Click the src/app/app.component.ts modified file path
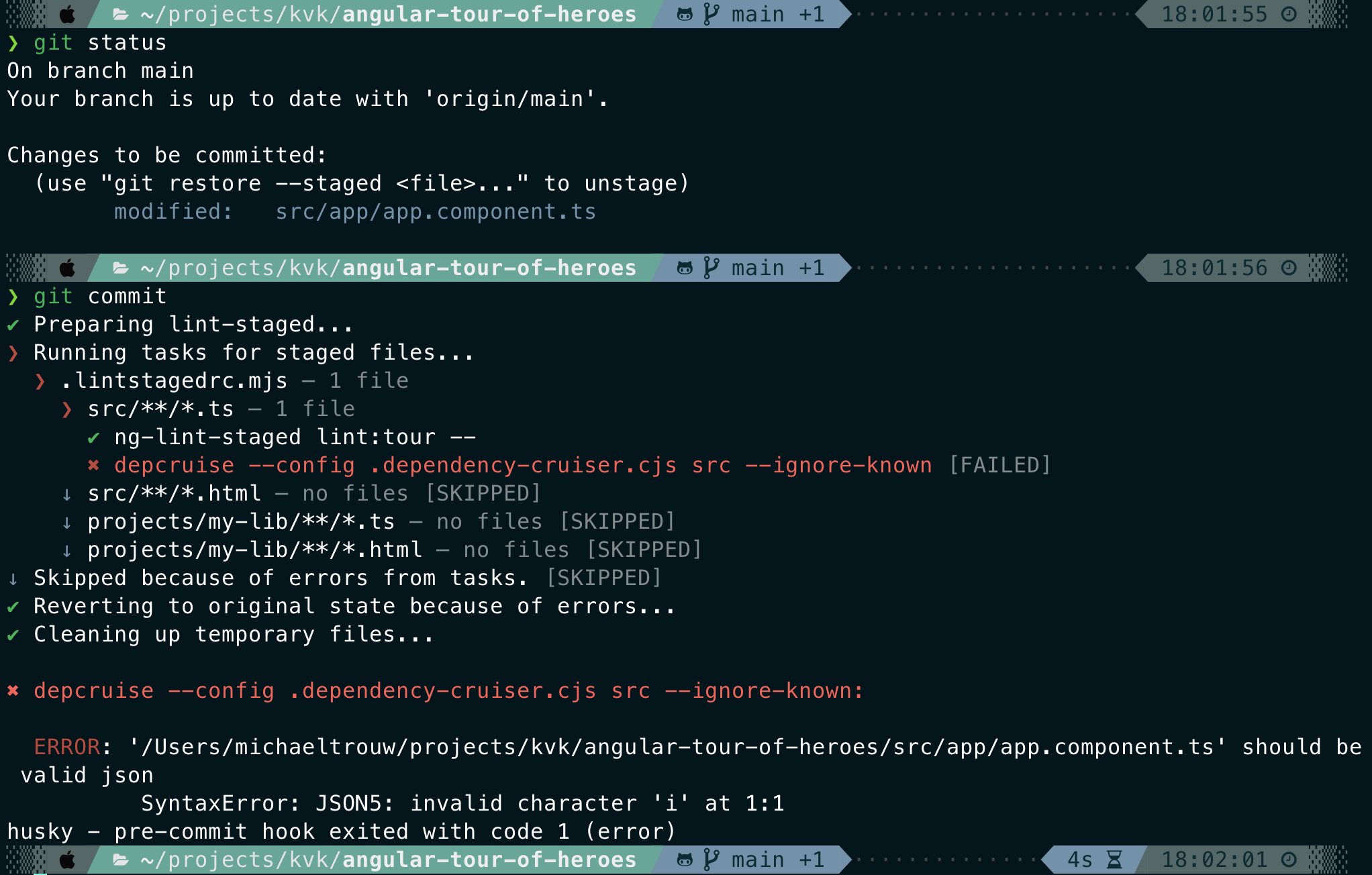Screen dimensions: 1372x875 pyautogui.click(x=436, y=211)
